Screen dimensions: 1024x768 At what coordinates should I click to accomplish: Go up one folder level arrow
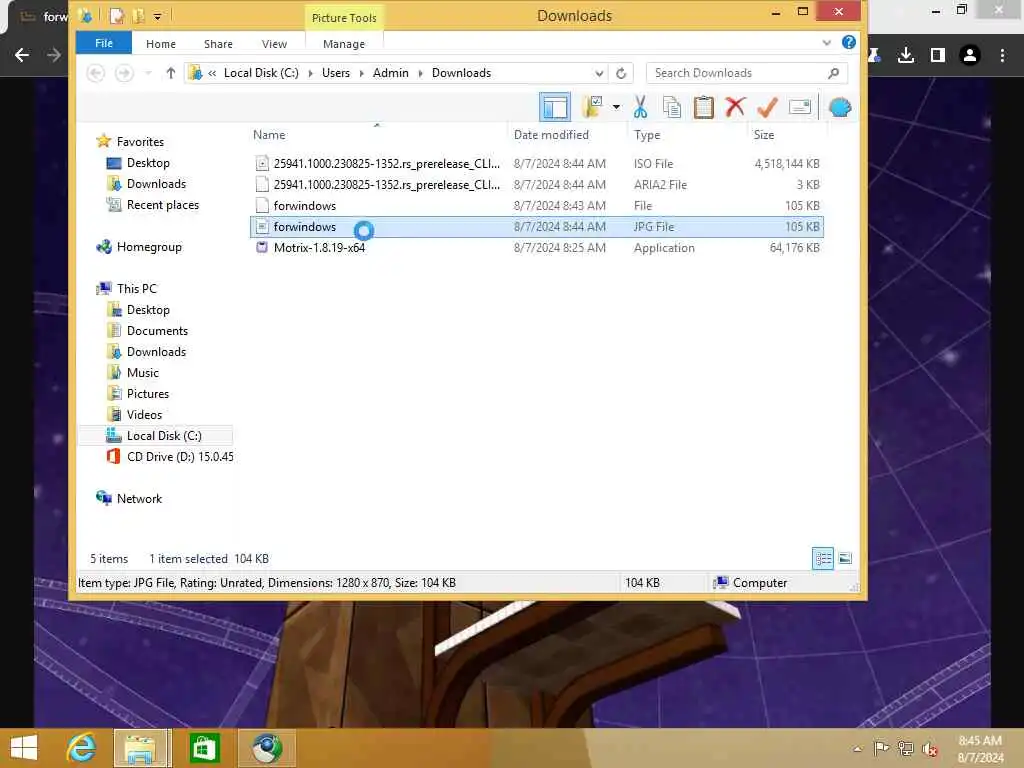tap(170, 73)
